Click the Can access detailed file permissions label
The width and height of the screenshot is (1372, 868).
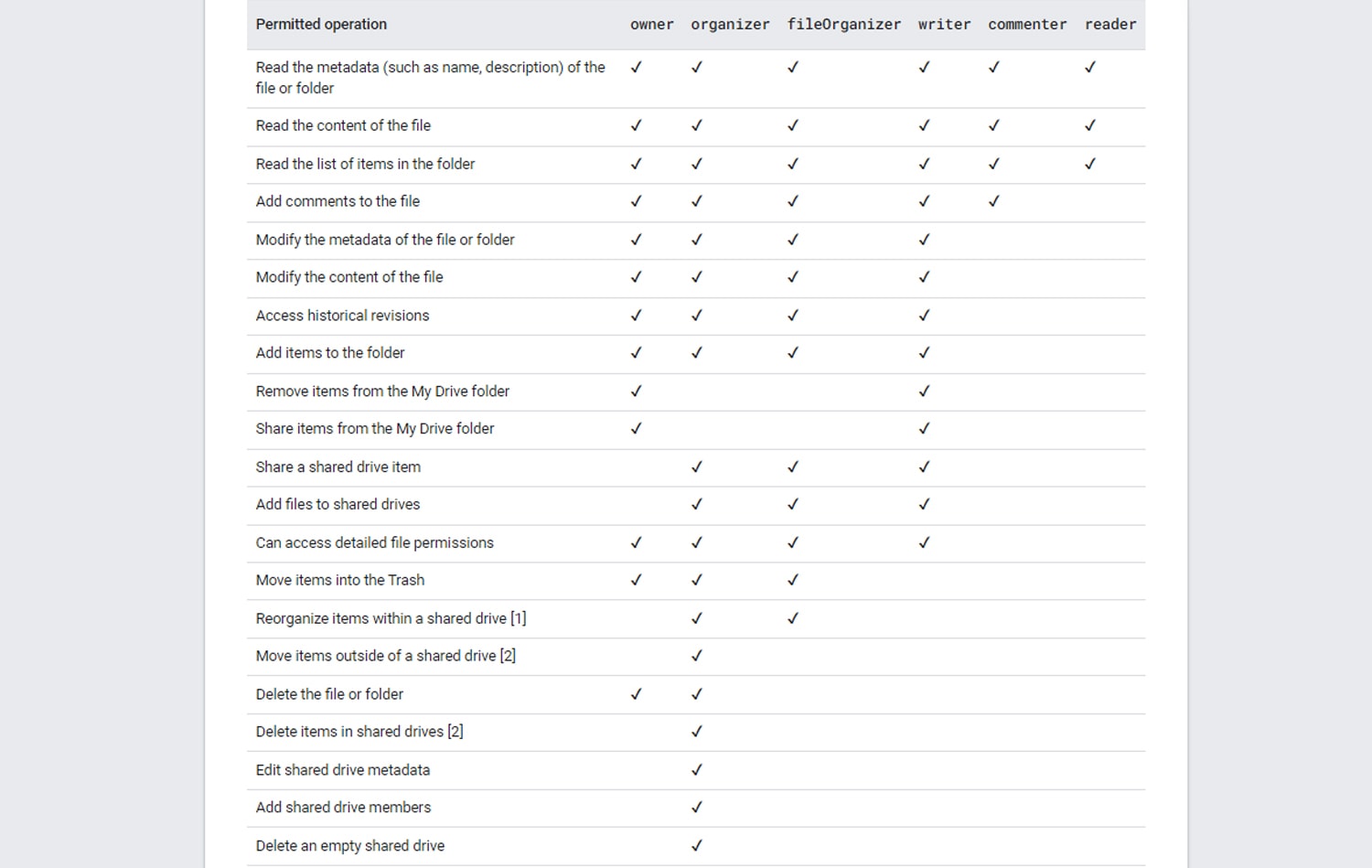click(374, 542)
